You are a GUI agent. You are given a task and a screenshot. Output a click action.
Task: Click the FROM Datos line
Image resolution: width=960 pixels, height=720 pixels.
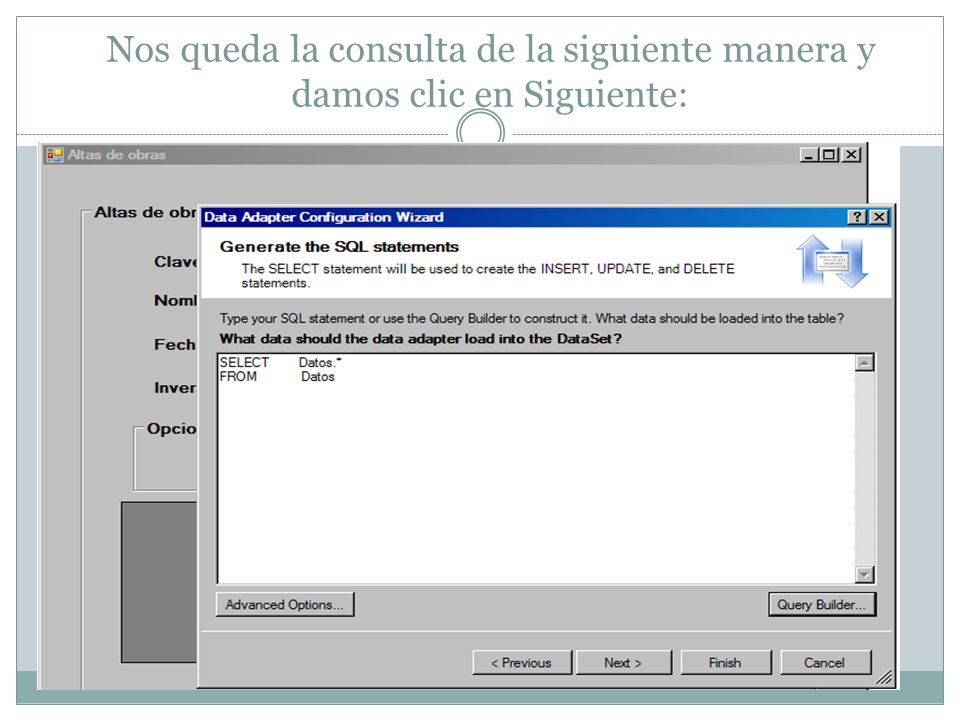click(277, 377)
